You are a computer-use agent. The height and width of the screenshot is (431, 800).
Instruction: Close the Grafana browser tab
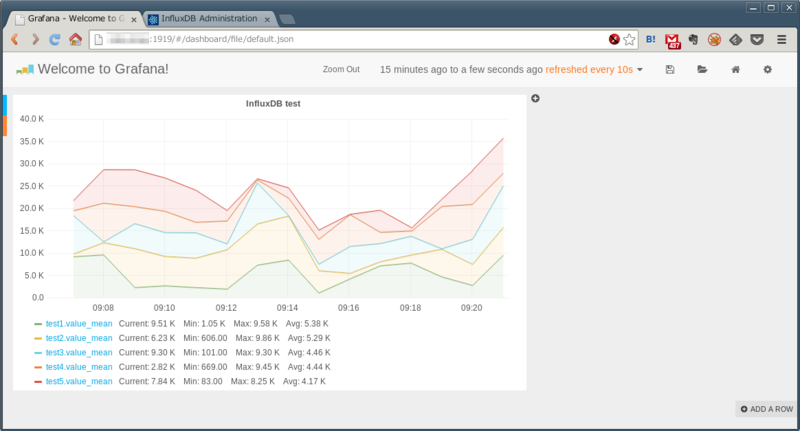(134, 20)
